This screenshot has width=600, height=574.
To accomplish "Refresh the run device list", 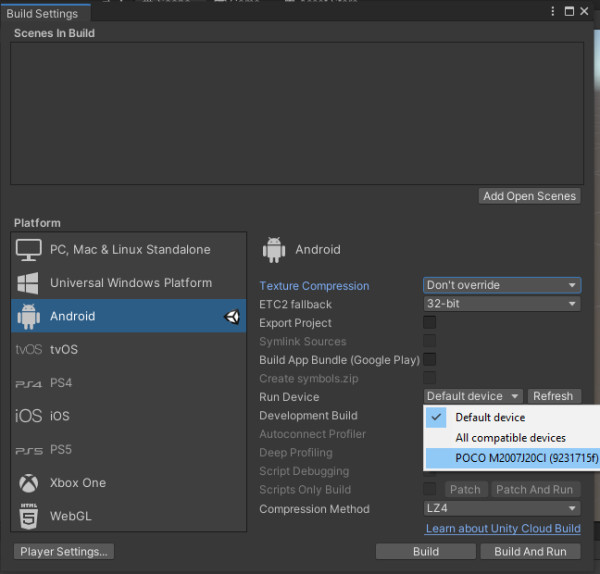I will tap(554, 396).
